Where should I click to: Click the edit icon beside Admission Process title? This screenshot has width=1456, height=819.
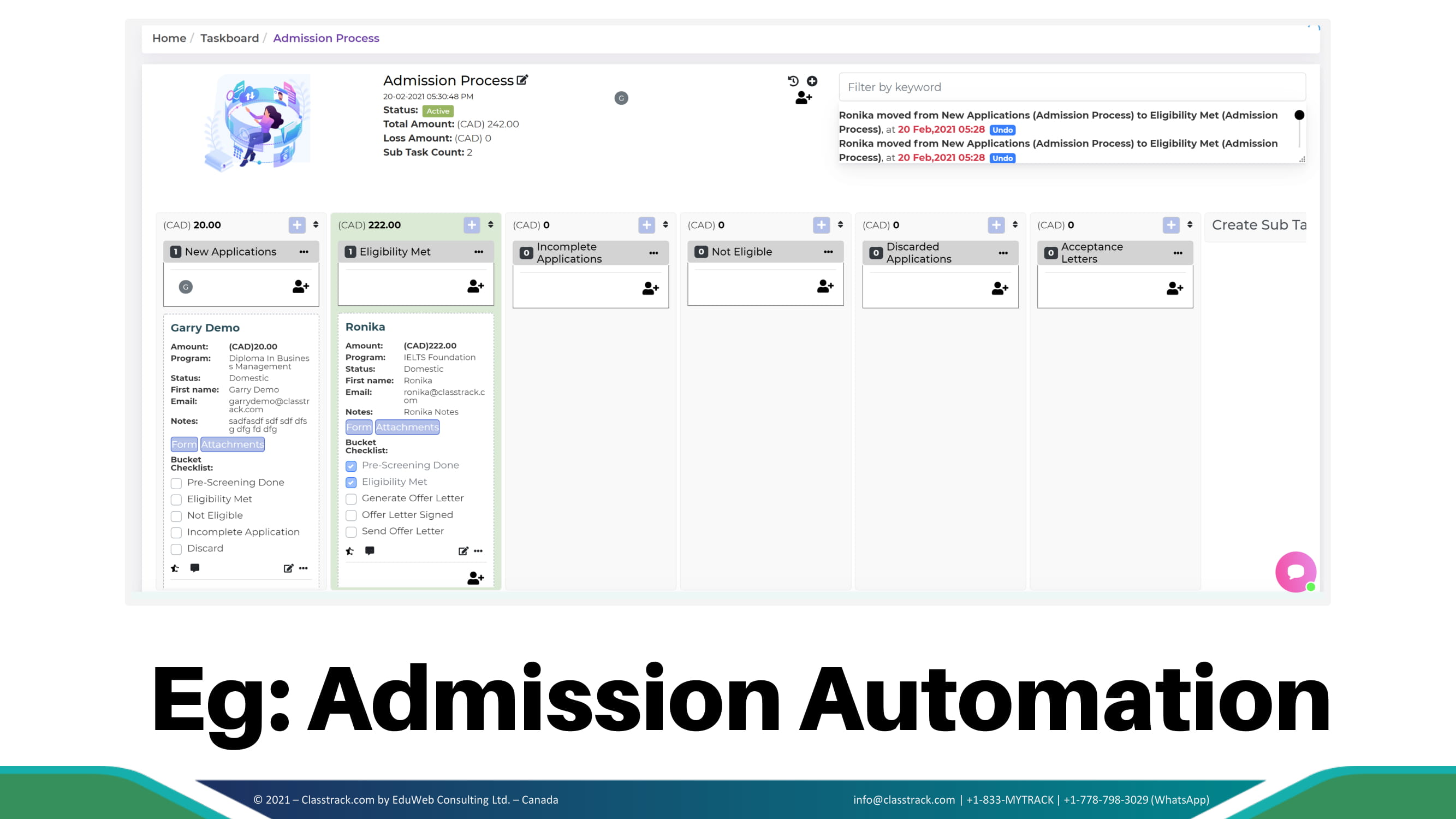522,80
